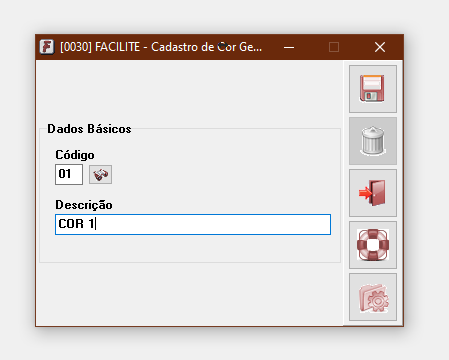
Task: Click the Facilite F logo in title bar
Action: [x=47, y=47]
